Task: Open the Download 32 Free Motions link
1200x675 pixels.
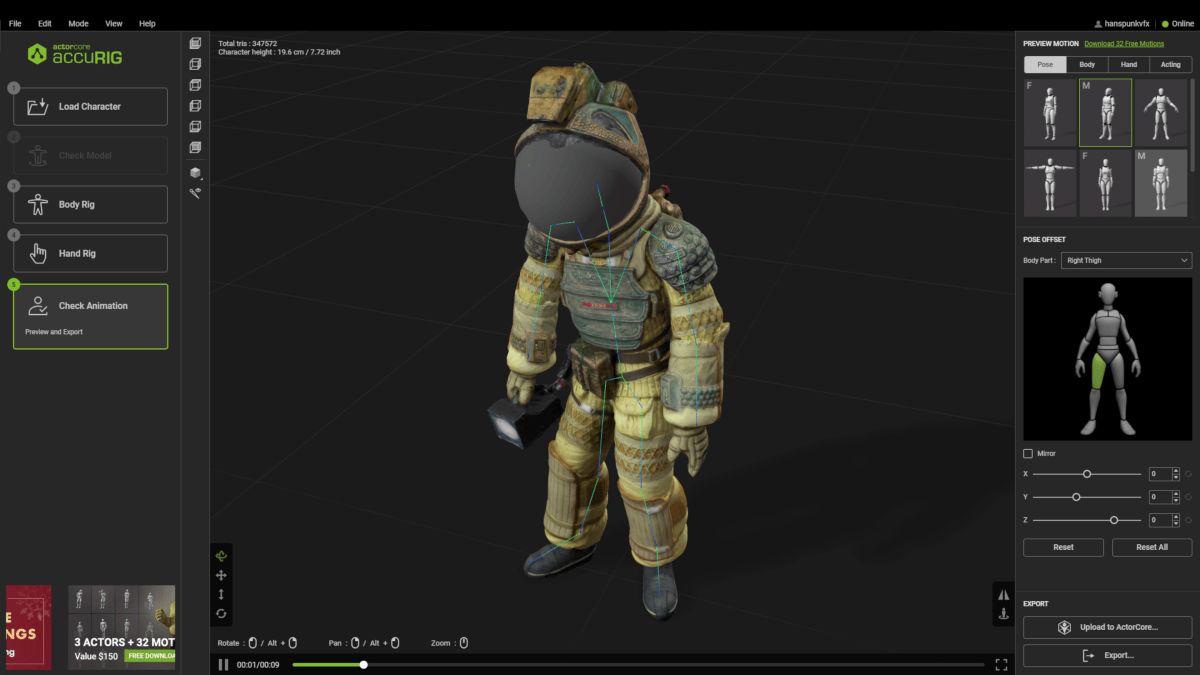Action: pyautogui.click(x=1124, y=44)
